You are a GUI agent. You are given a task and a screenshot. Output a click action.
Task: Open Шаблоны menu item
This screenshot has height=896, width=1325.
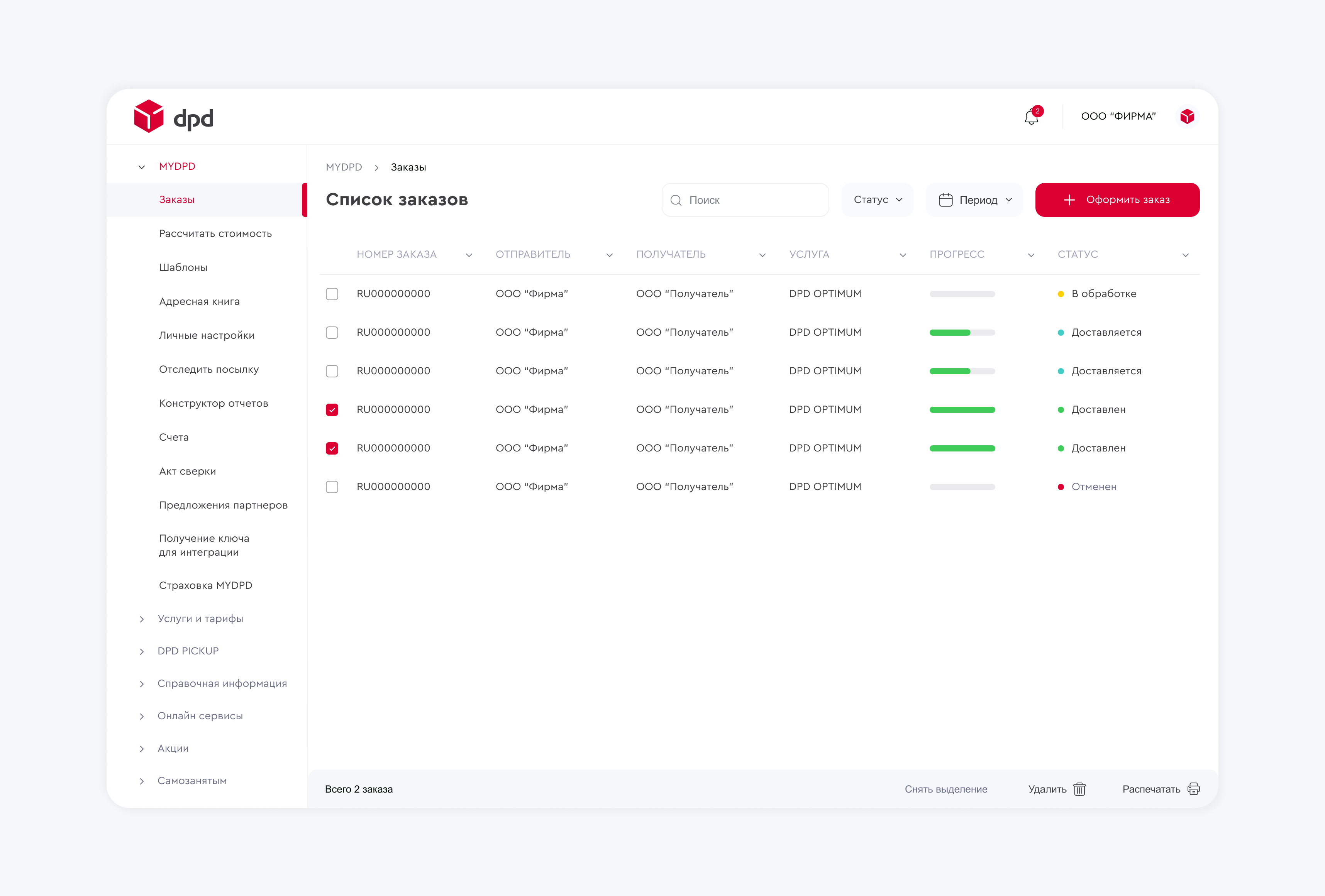point(183,268)
